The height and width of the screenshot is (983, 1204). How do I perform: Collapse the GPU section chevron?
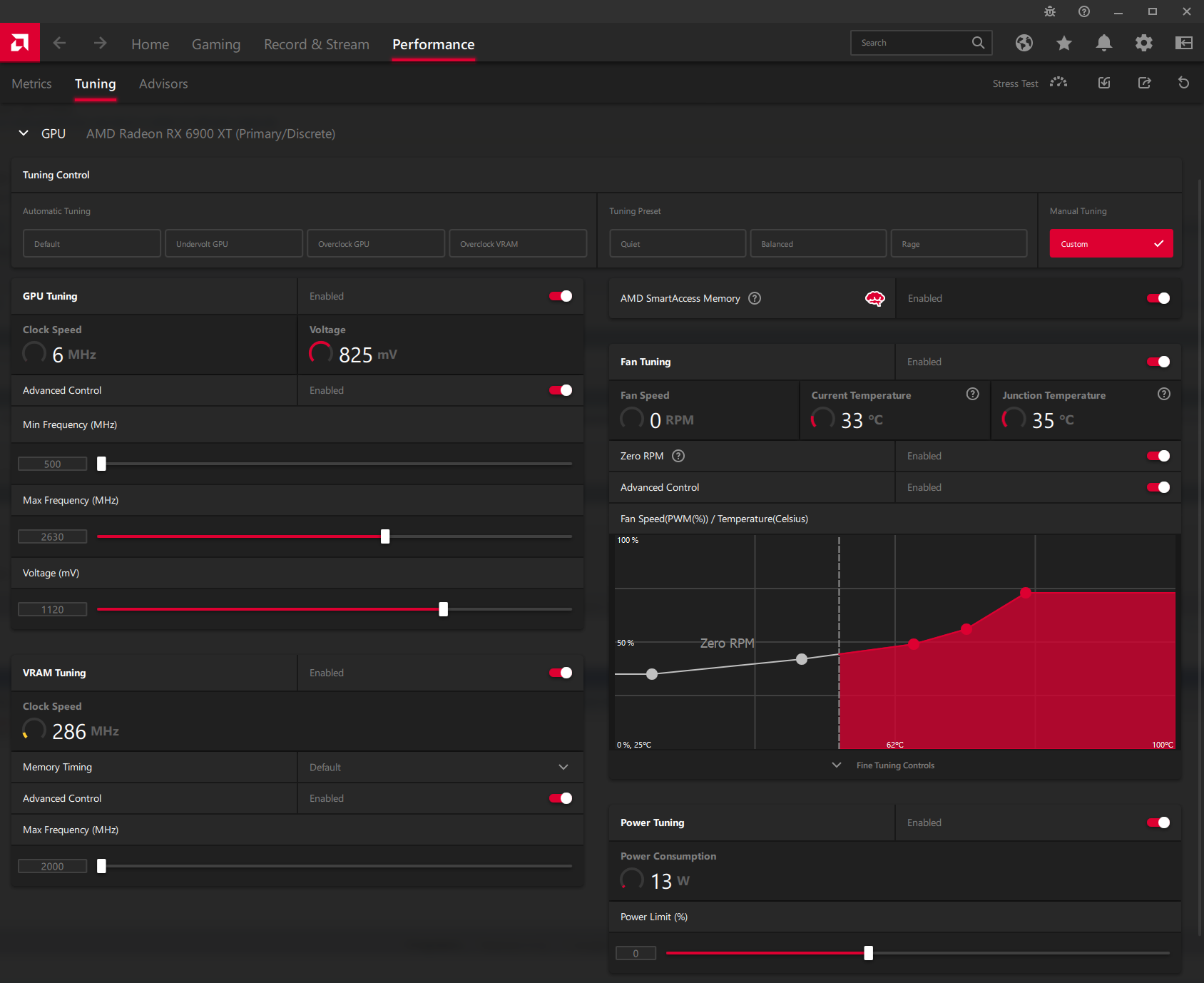tap(24, 133)
